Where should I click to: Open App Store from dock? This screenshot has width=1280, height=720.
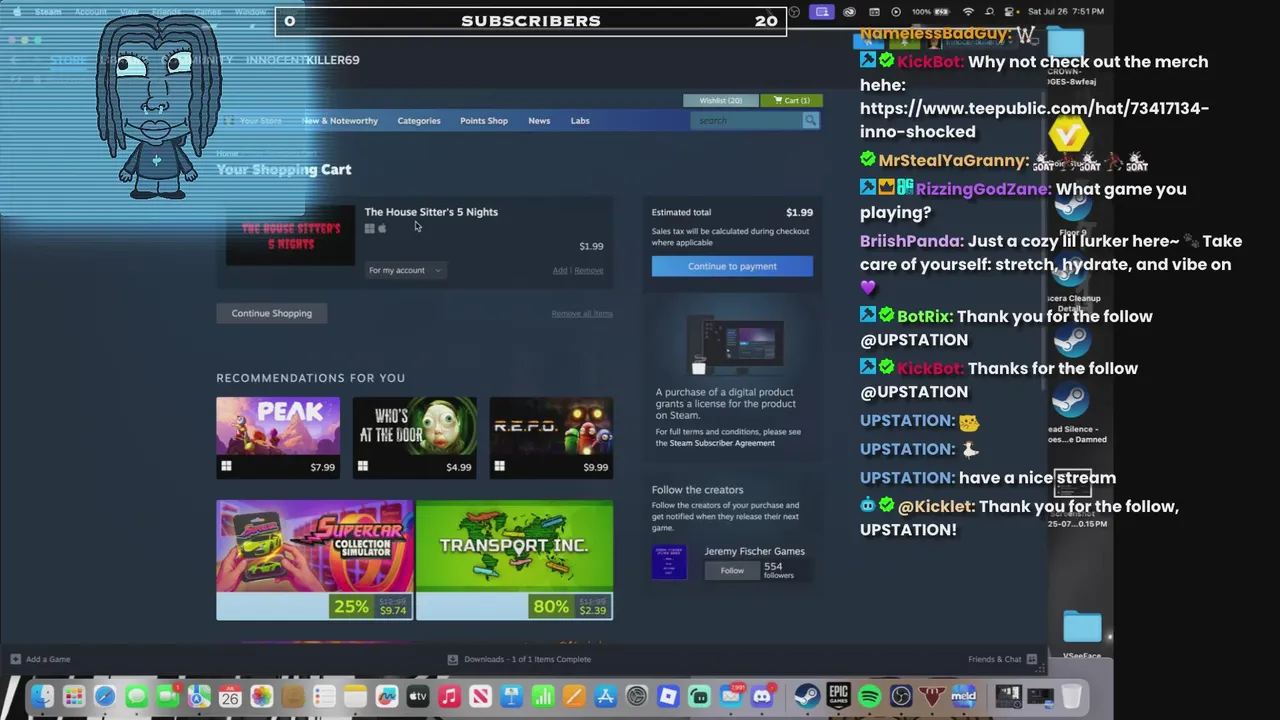point(605,696)
